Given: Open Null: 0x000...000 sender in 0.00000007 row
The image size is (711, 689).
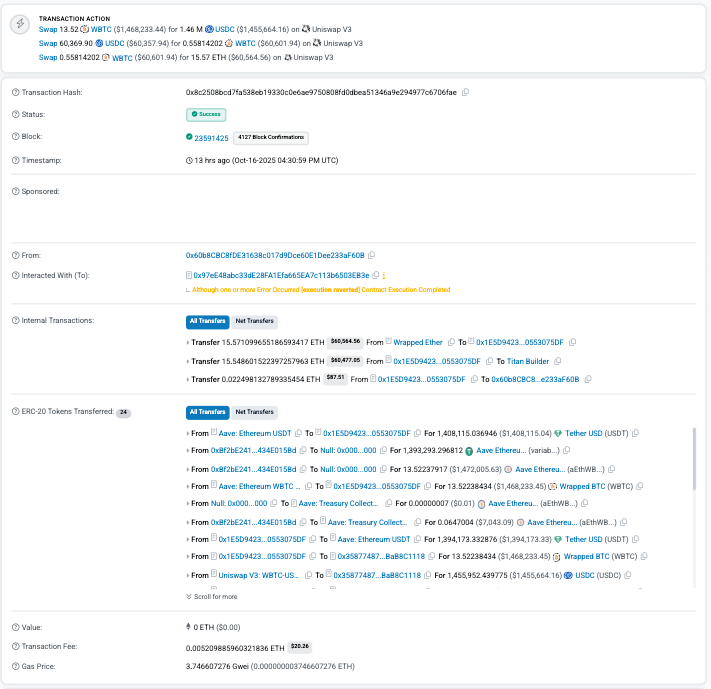Looking at the screenshot, I should (x=239, y=503).
